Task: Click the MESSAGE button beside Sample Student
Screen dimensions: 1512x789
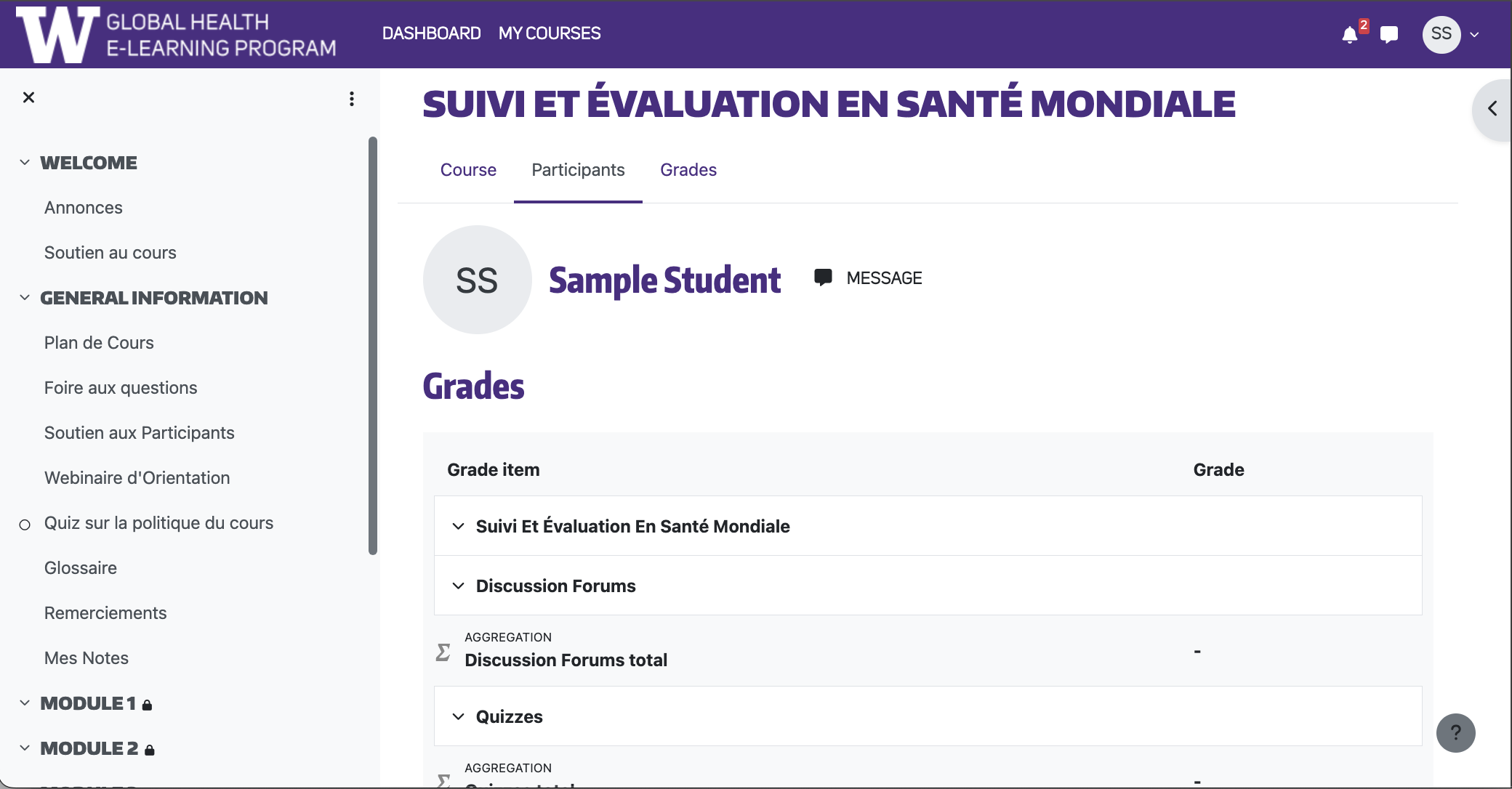Action: (x=869, y=278)
